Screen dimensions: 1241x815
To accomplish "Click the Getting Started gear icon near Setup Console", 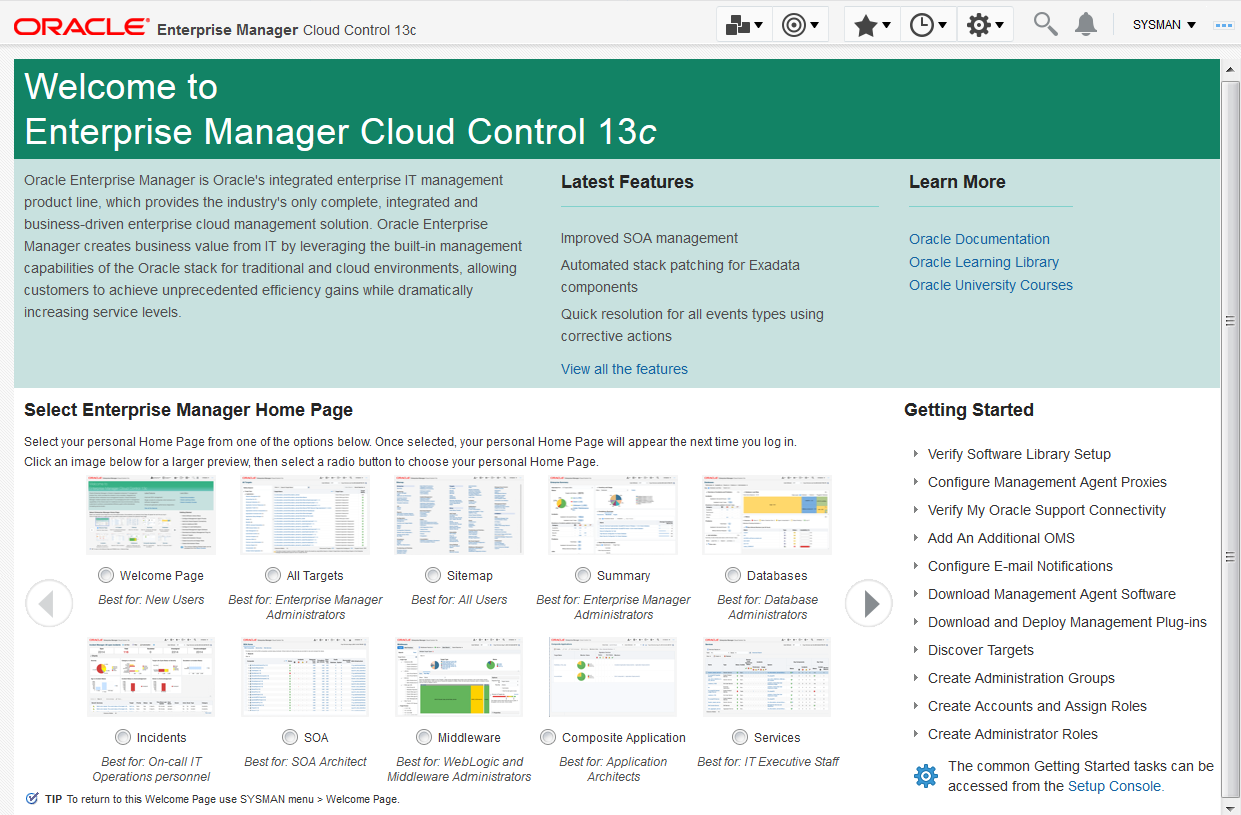I will pos(926,775).
